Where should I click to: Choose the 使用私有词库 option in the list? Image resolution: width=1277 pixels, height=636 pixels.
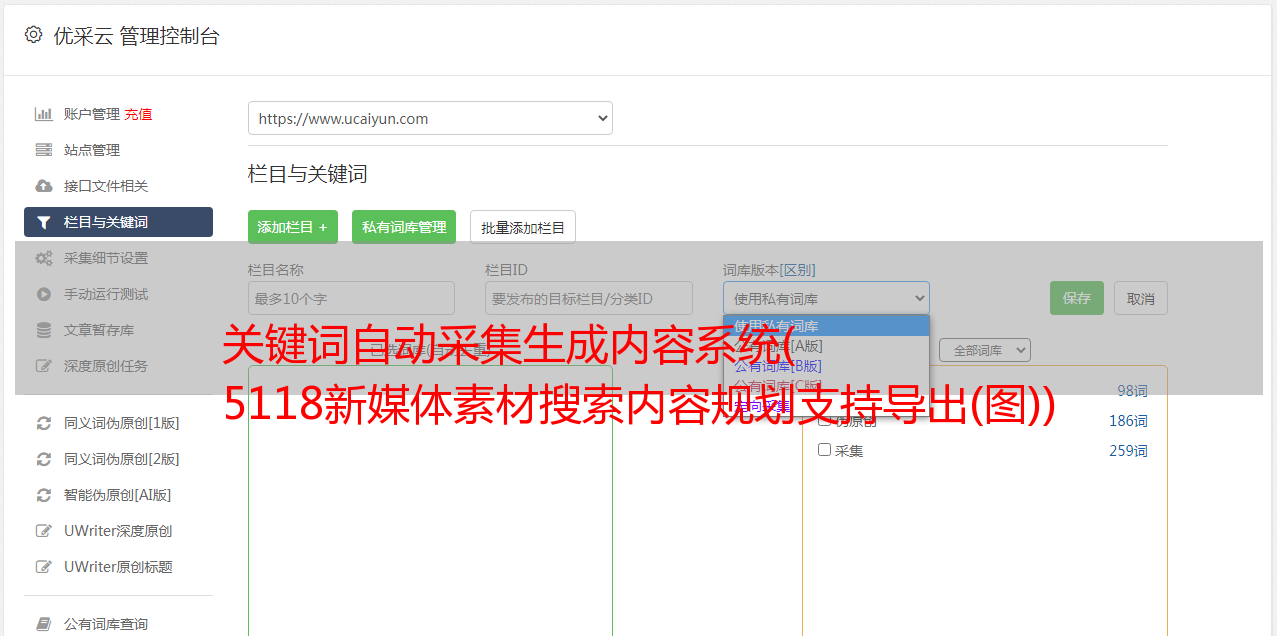coord(826,326)
